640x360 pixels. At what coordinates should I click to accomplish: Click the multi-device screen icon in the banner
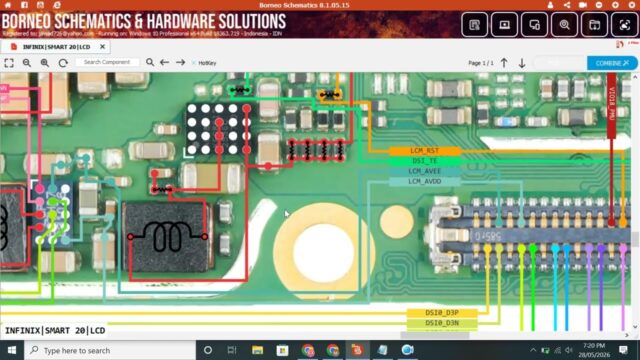coord(534,25)
